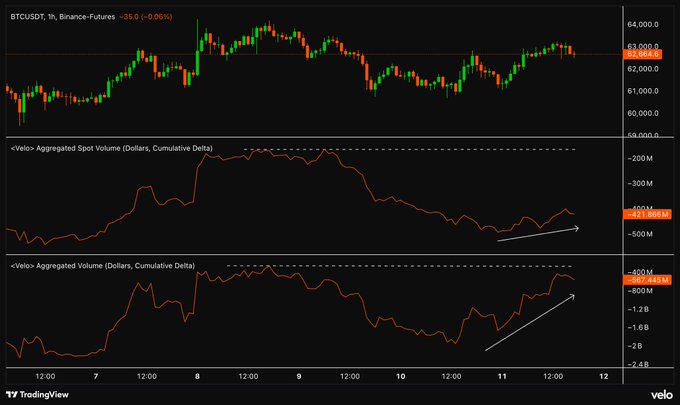
Task: Click the velo logo
Action: [661, 395]
